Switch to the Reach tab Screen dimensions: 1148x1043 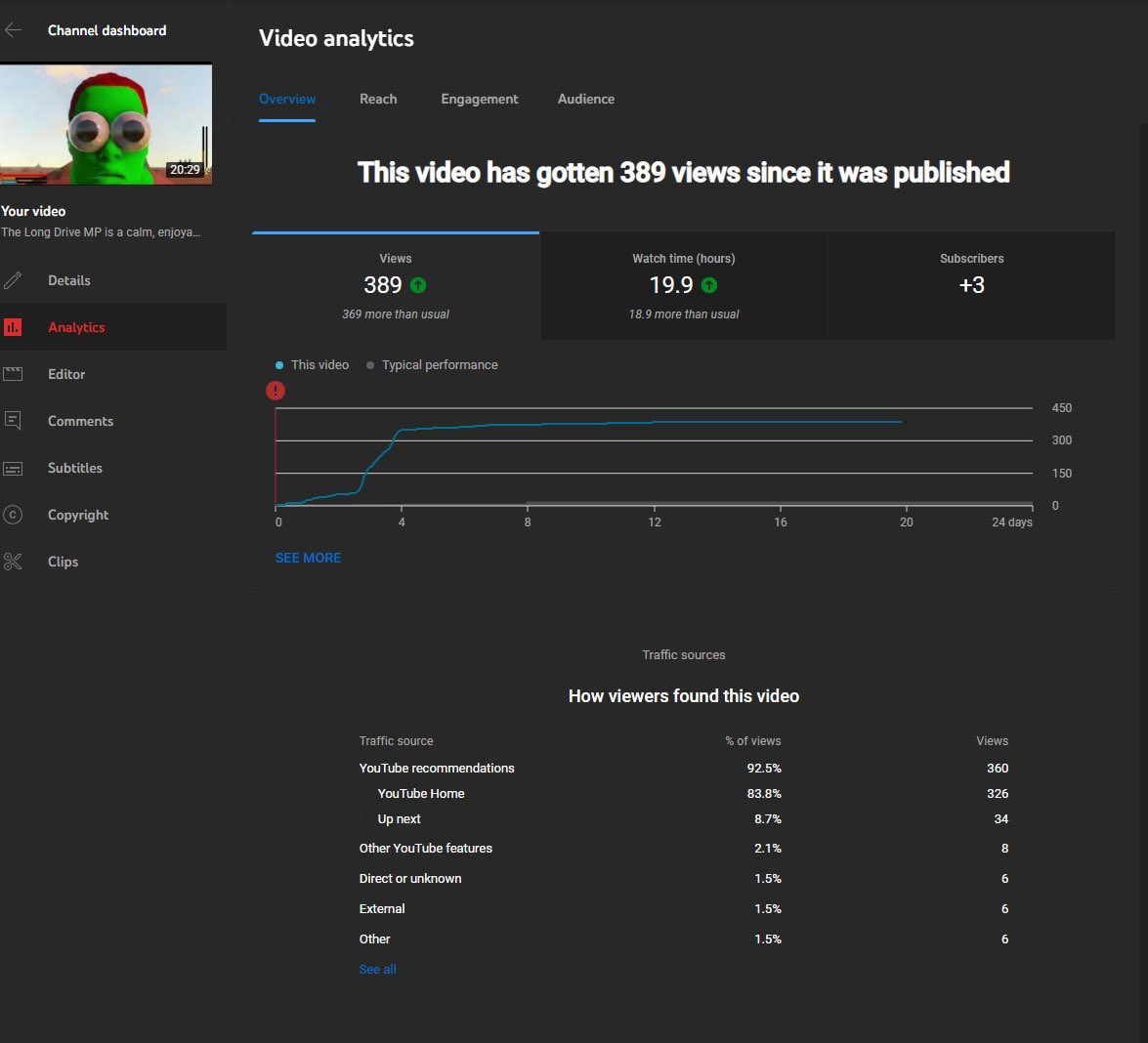point(378,99)
